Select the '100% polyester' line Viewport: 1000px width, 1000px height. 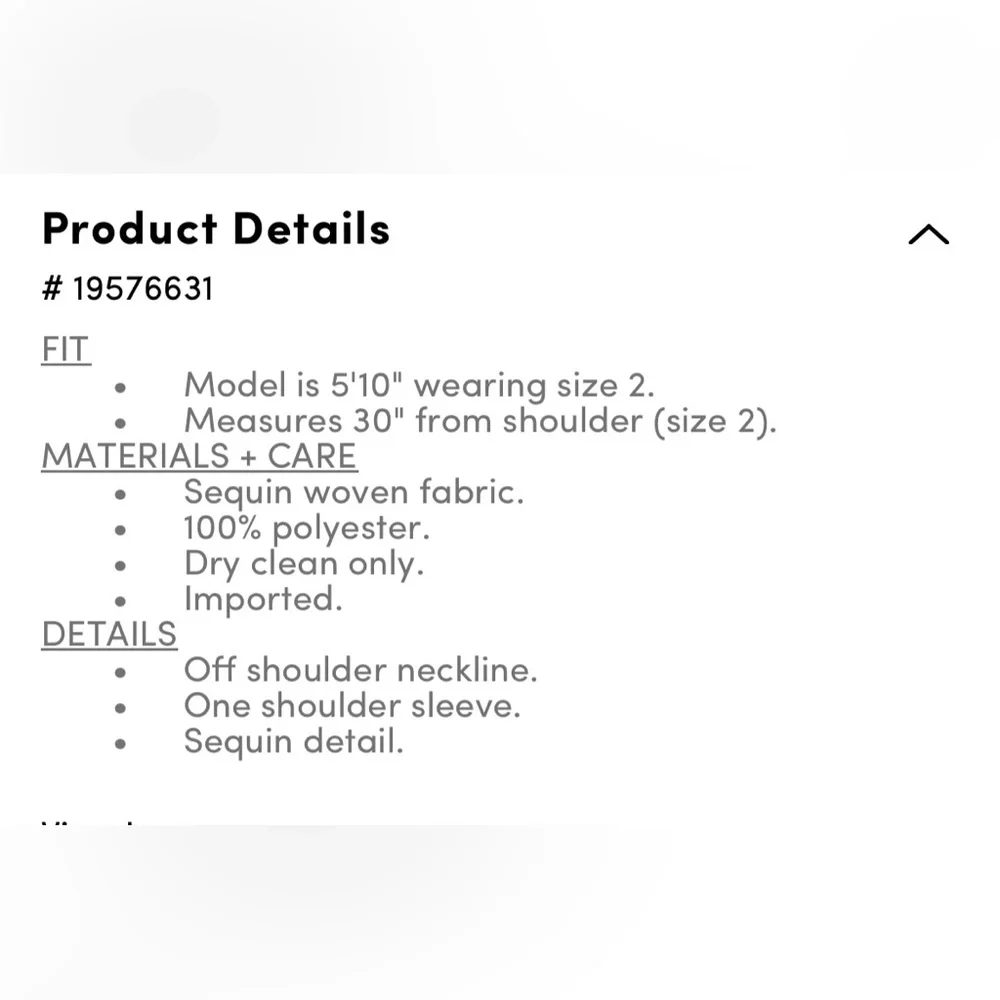tap(307, 527)
